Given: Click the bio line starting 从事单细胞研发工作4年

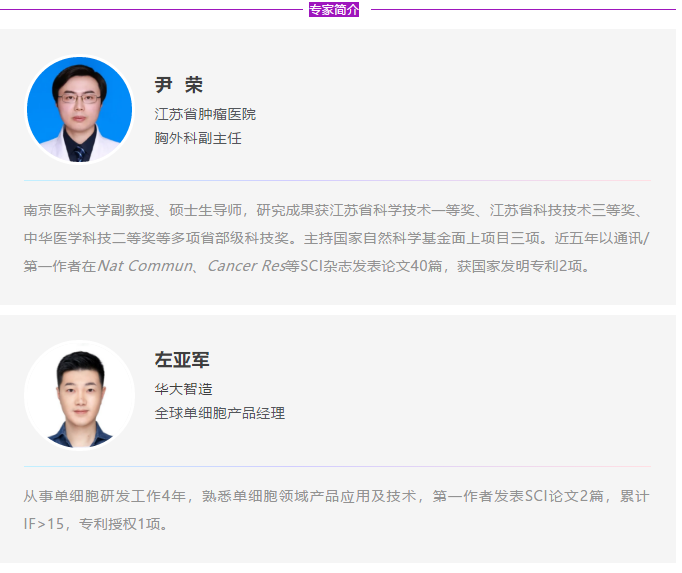Looking at the screenshot, I should click(337, 496).
